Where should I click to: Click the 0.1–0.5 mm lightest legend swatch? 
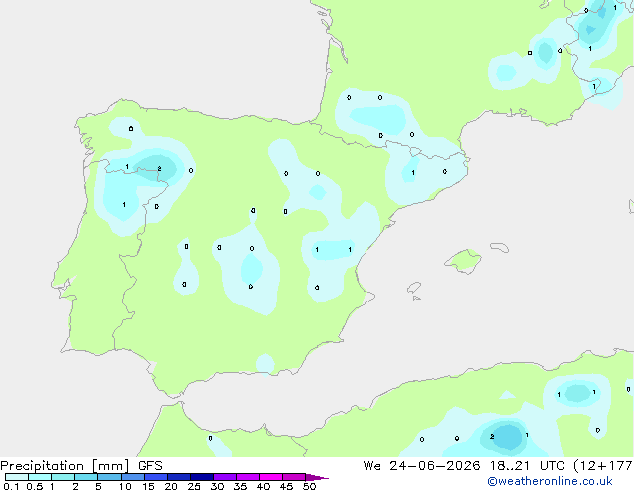coord(17,477)
